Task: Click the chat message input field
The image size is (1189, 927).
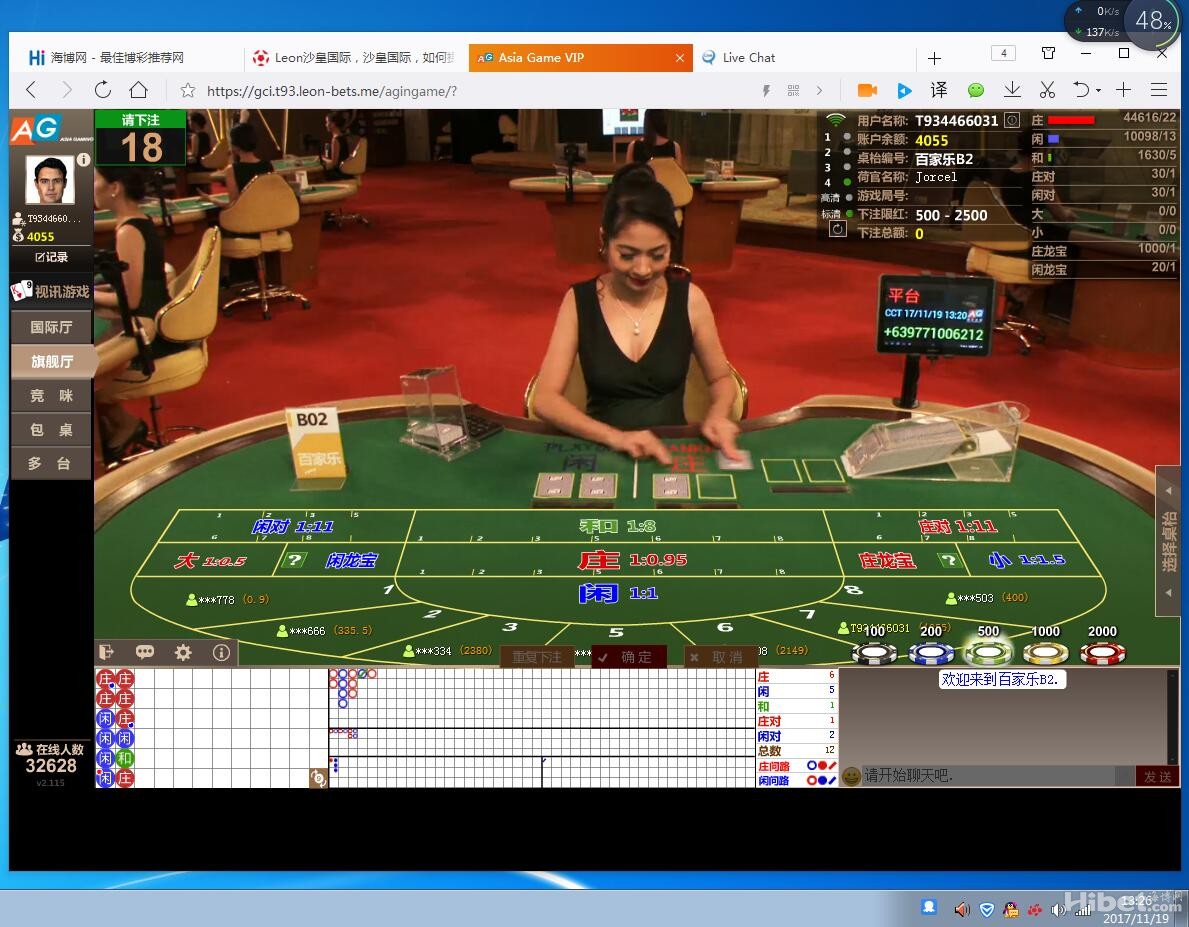Action: (985, 776)
